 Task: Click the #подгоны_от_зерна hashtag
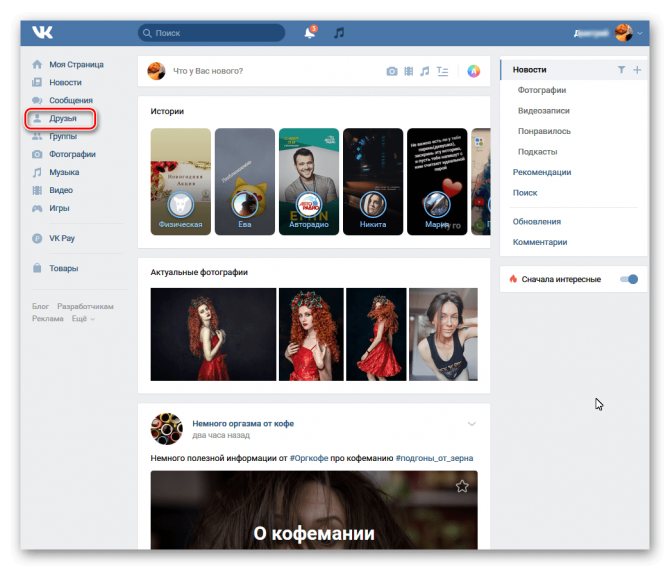click(x=434, y=458)
